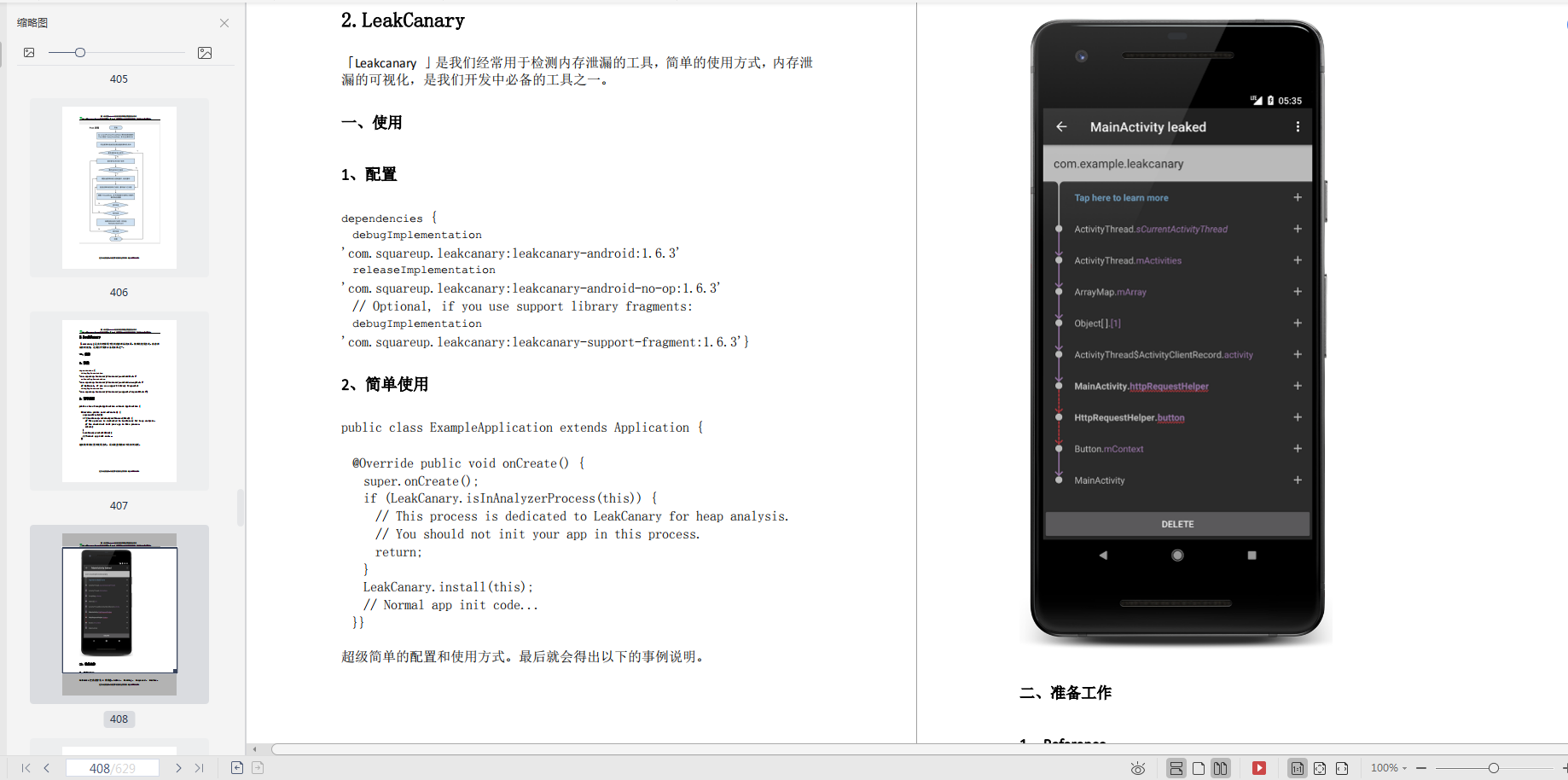Click the 408 page number label

tap(119, 719)
